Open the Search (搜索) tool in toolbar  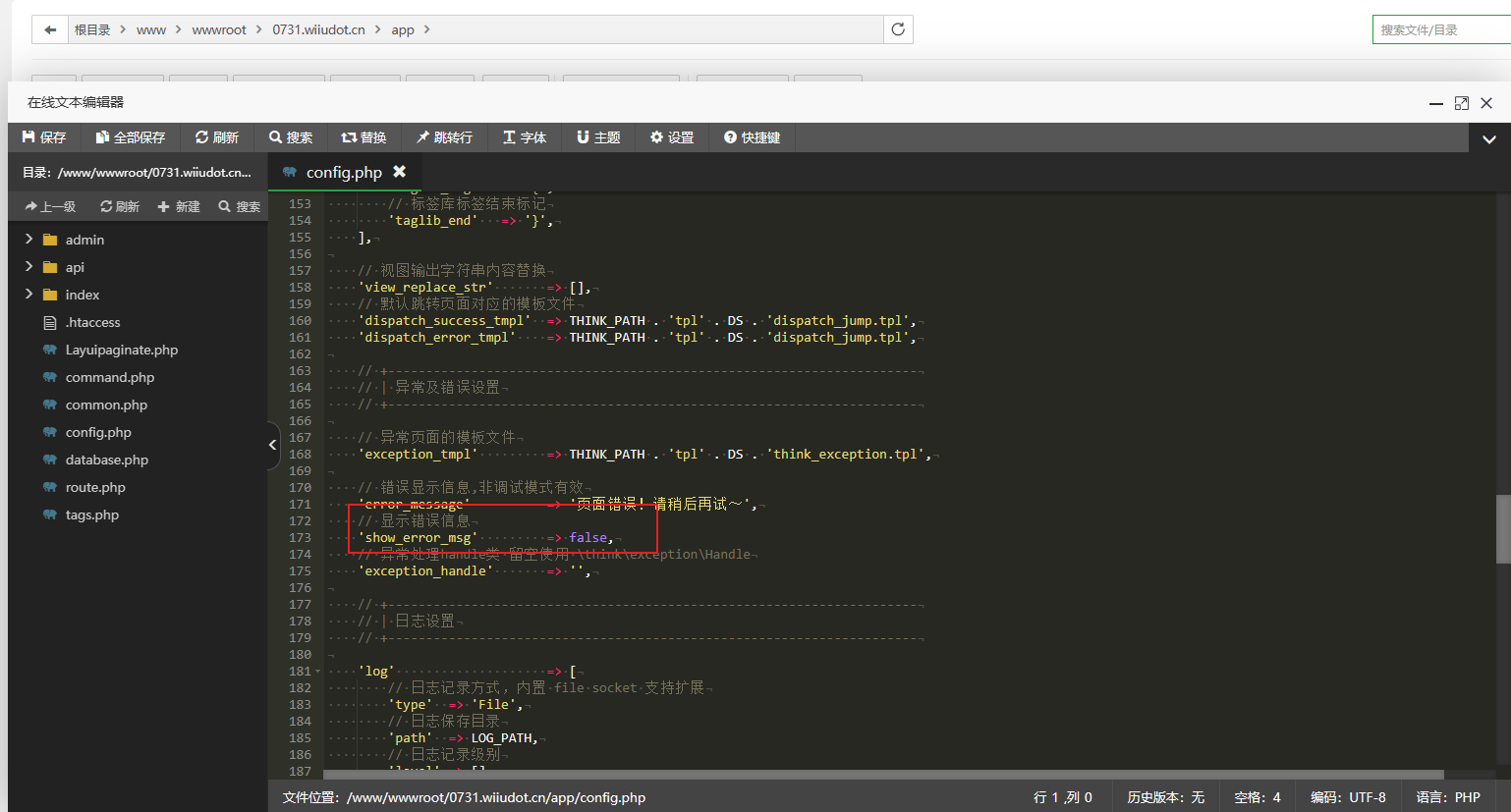(x=291, y=137)
